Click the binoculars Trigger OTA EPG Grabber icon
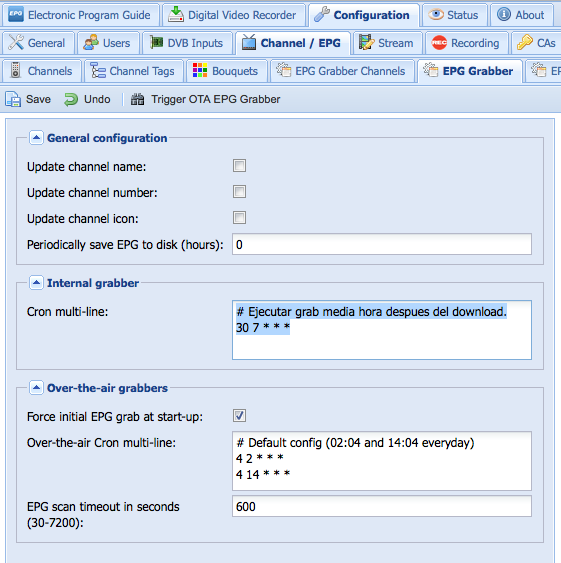561x563 pixels. pyautogui.click(x=138, y=99)
